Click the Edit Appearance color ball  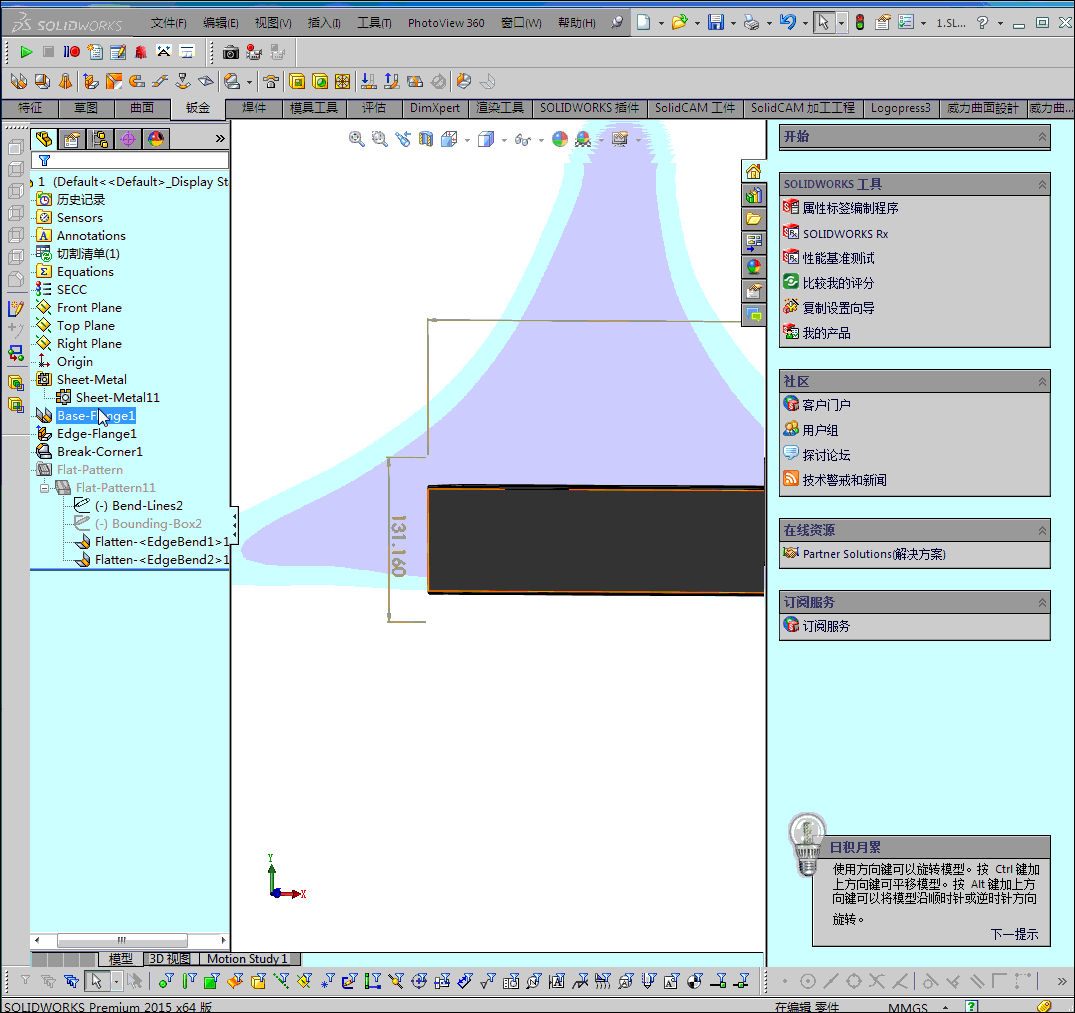560,139
